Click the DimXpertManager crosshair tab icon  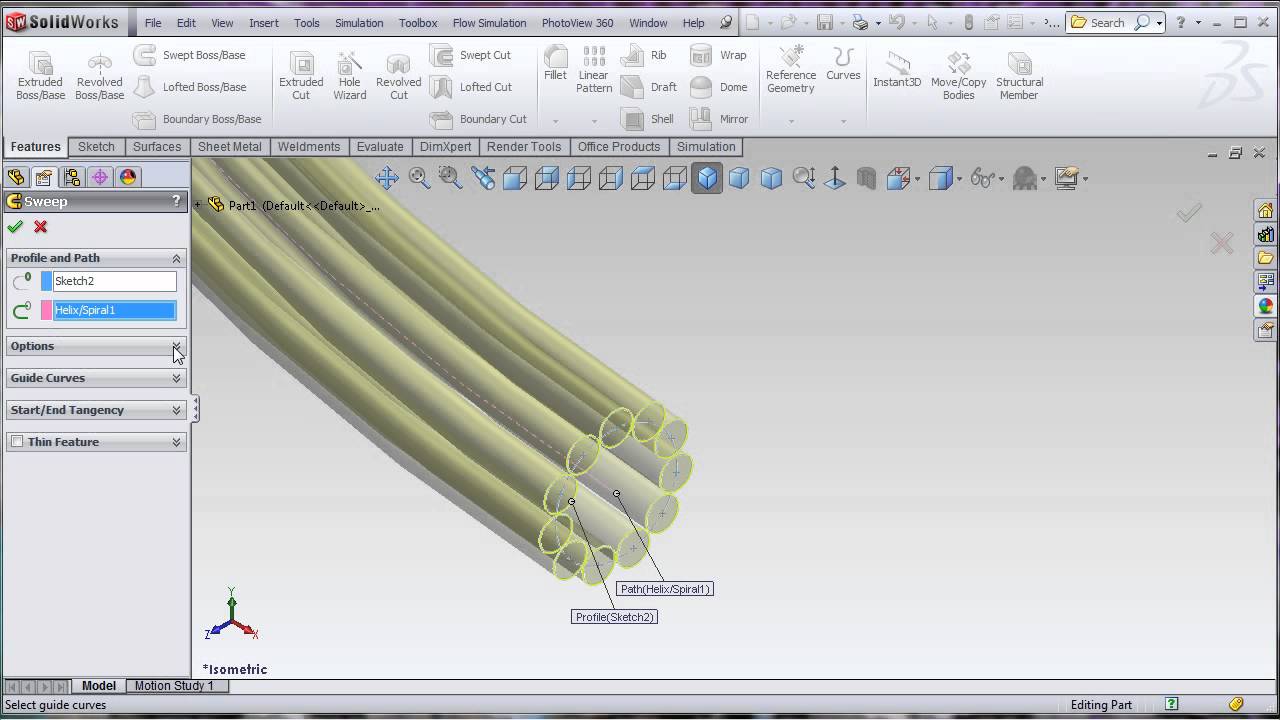(100, 177)
